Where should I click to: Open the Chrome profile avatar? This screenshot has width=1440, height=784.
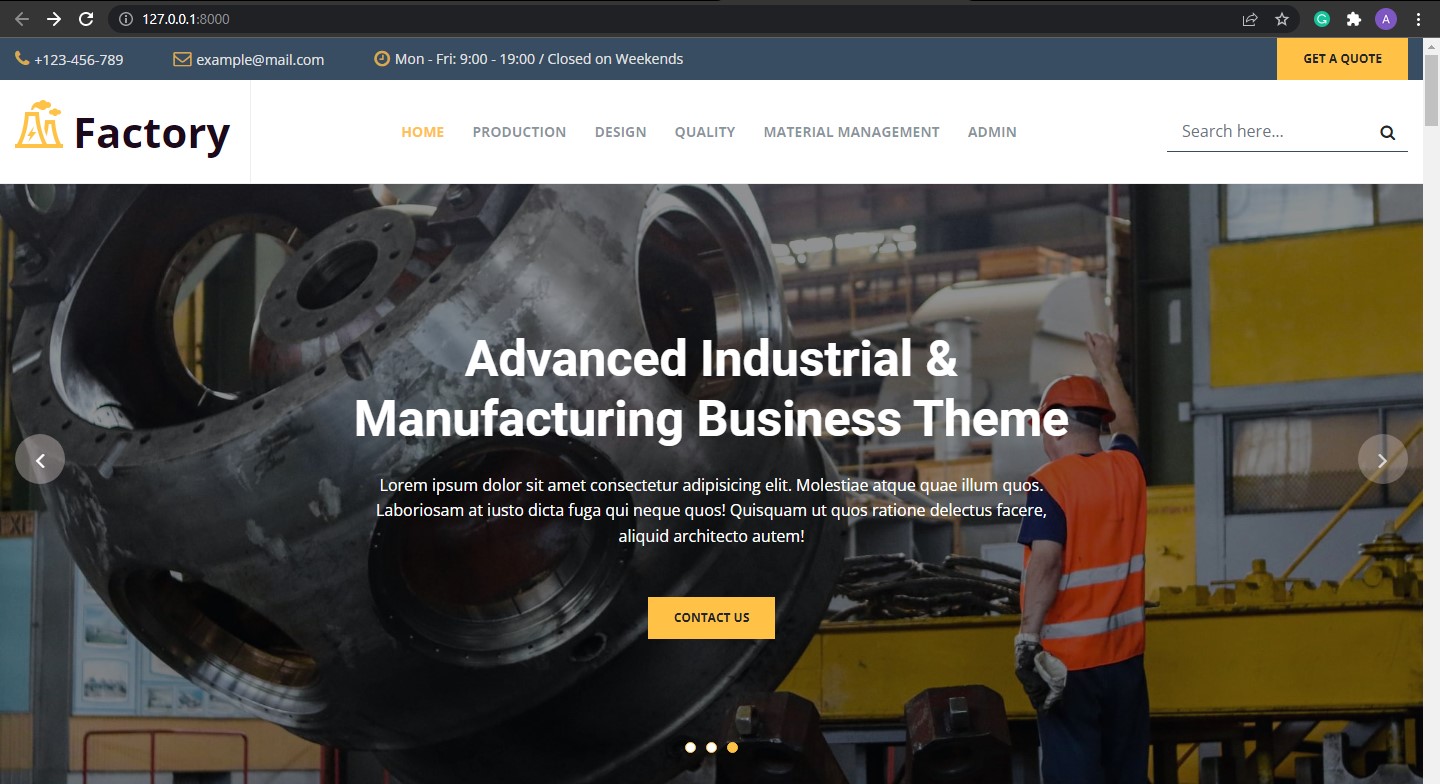pyautogui.click(x=1386, y=19)
